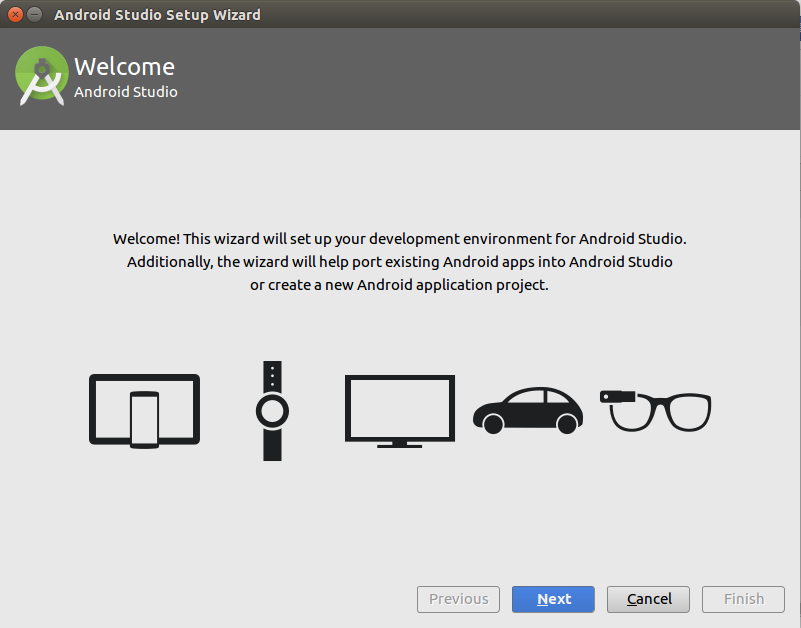Click the line 'or create a new Android application project.'

[399, 285]
